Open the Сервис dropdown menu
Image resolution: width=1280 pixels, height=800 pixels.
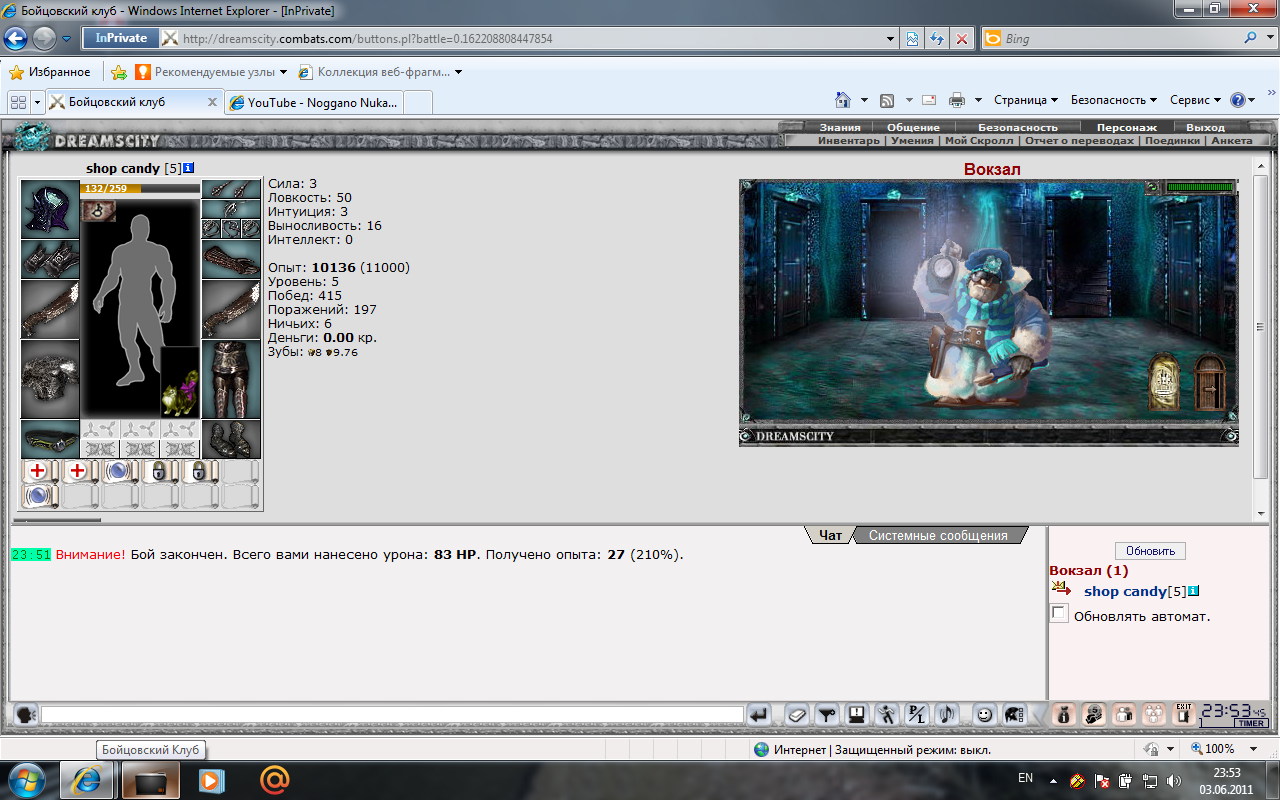tap(1196, 100)
